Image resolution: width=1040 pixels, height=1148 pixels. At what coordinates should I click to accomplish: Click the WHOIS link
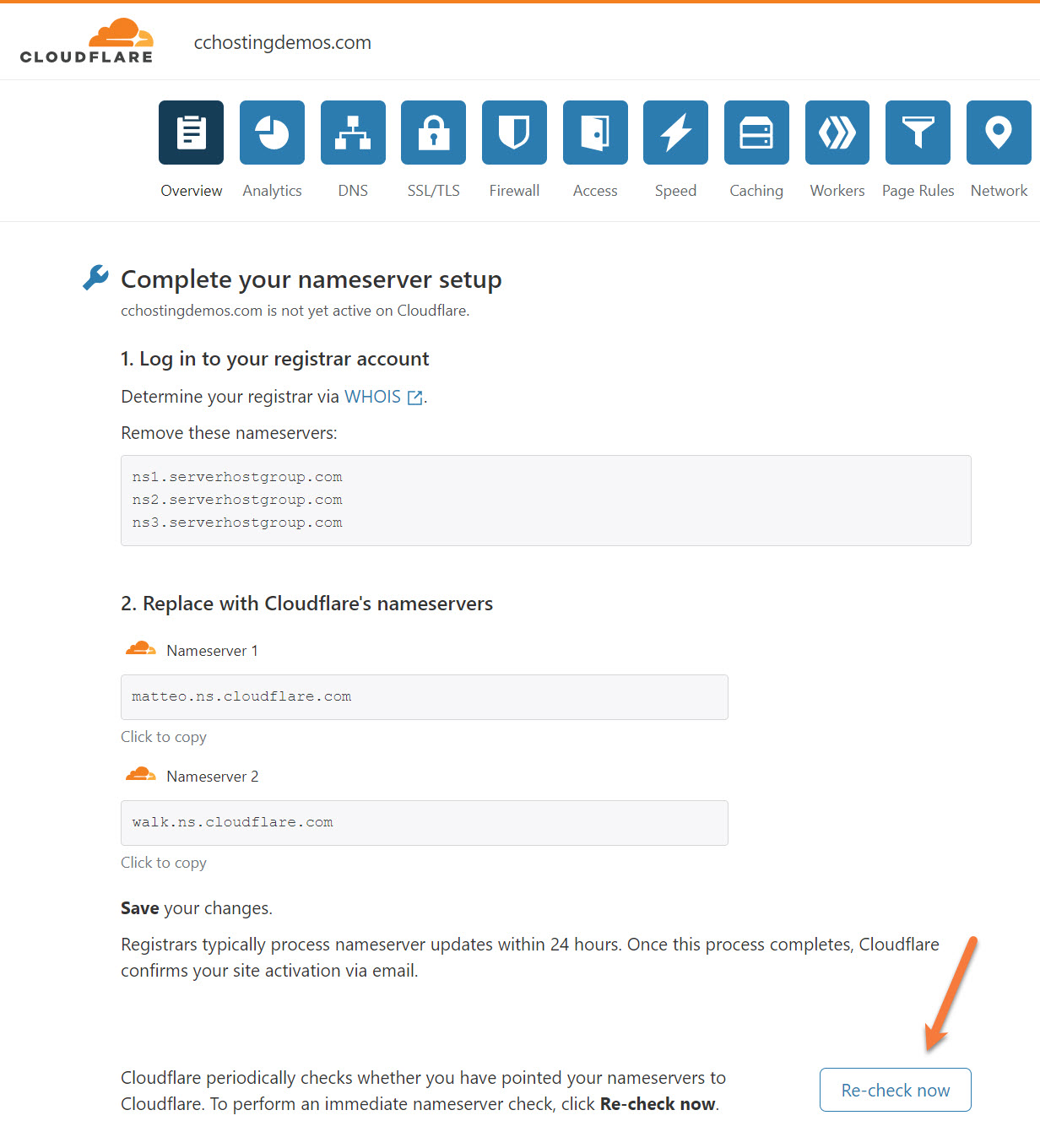[372, 396]
